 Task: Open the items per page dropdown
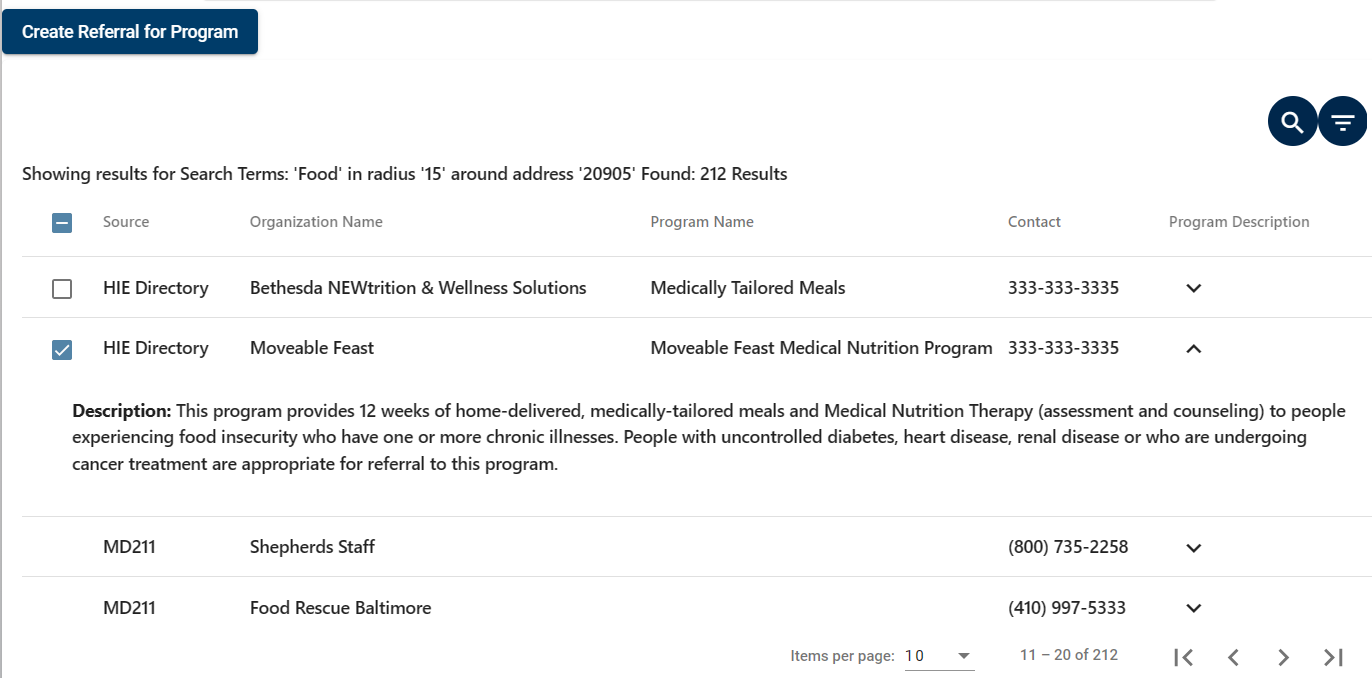point(936,655)
